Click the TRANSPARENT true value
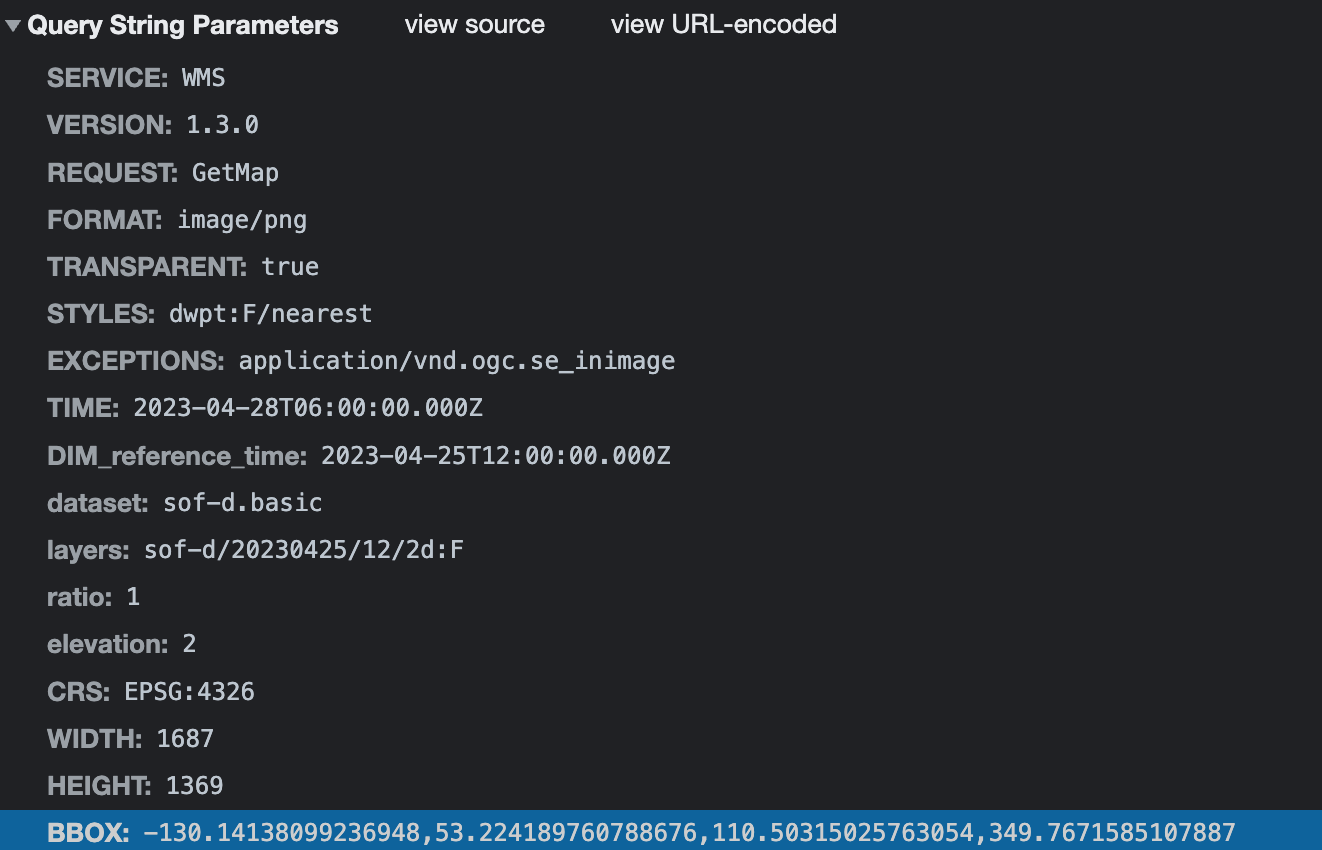The width and height of the screenshot is (1322, 850). click(290, 266)
